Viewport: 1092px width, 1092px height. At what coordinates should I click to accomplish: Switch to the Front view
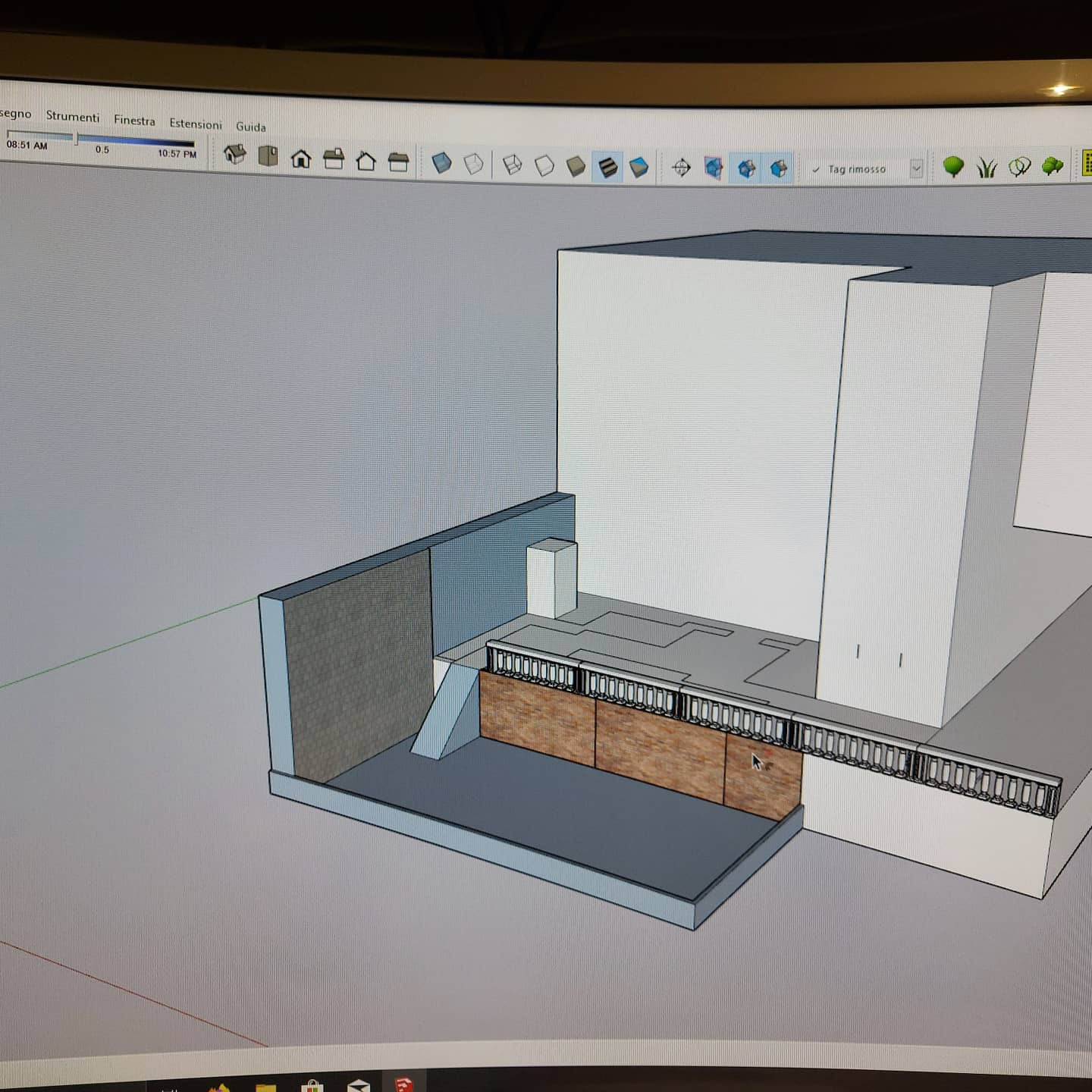[x=301, y=158]
